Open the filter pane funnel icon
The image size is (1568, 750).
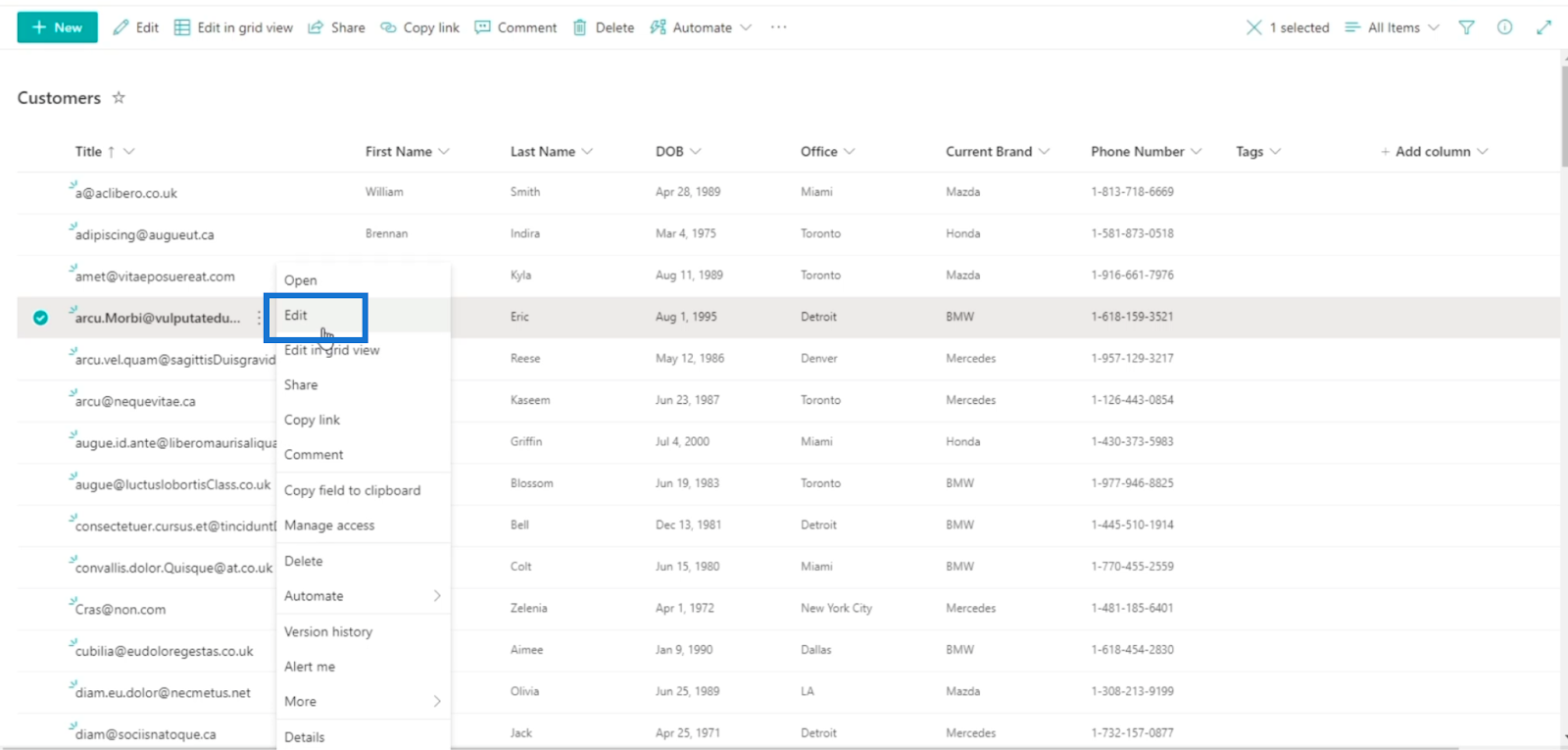point(1466,27)
